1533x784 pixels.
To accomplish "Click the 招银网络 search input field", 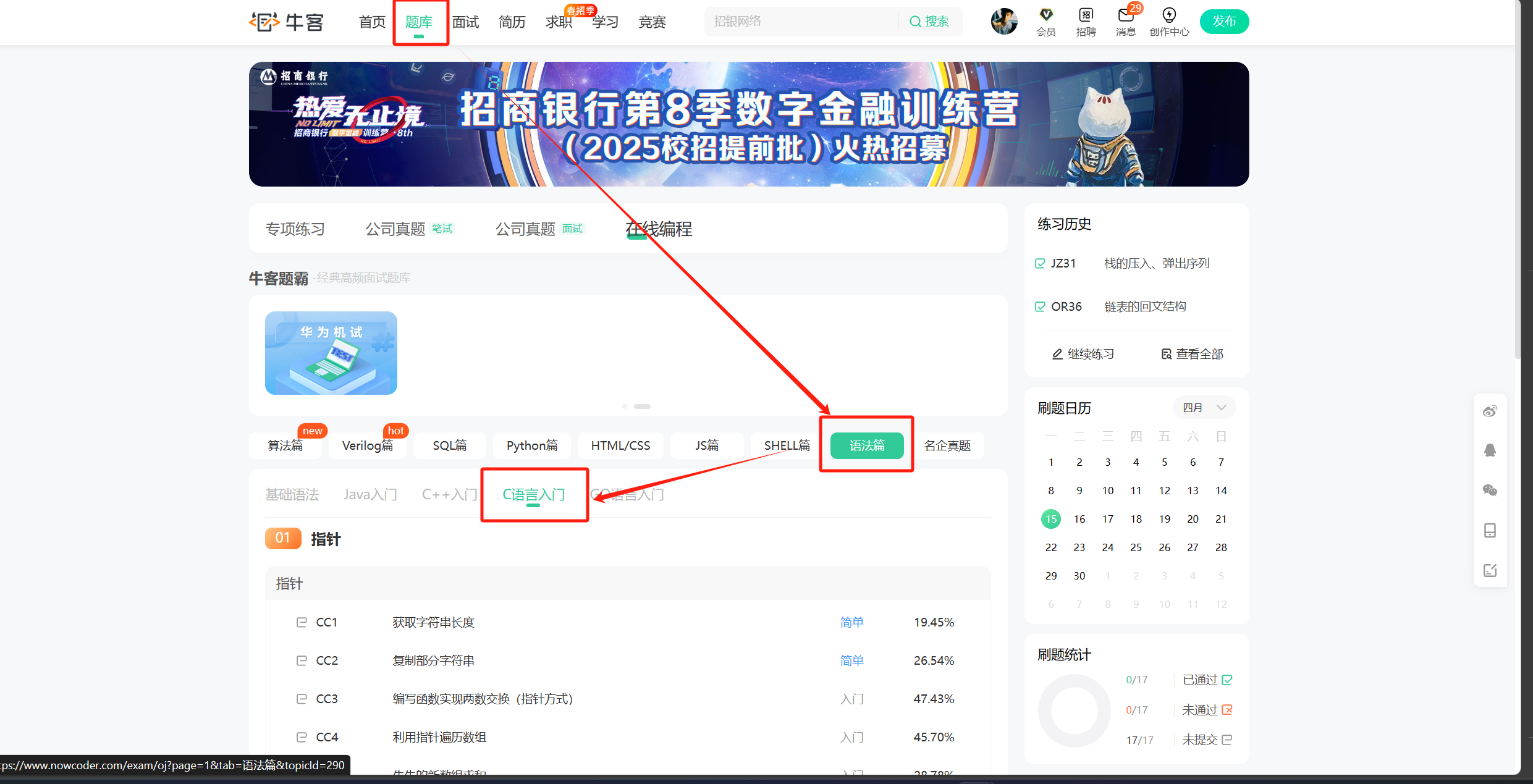I will tap(801, 22).
